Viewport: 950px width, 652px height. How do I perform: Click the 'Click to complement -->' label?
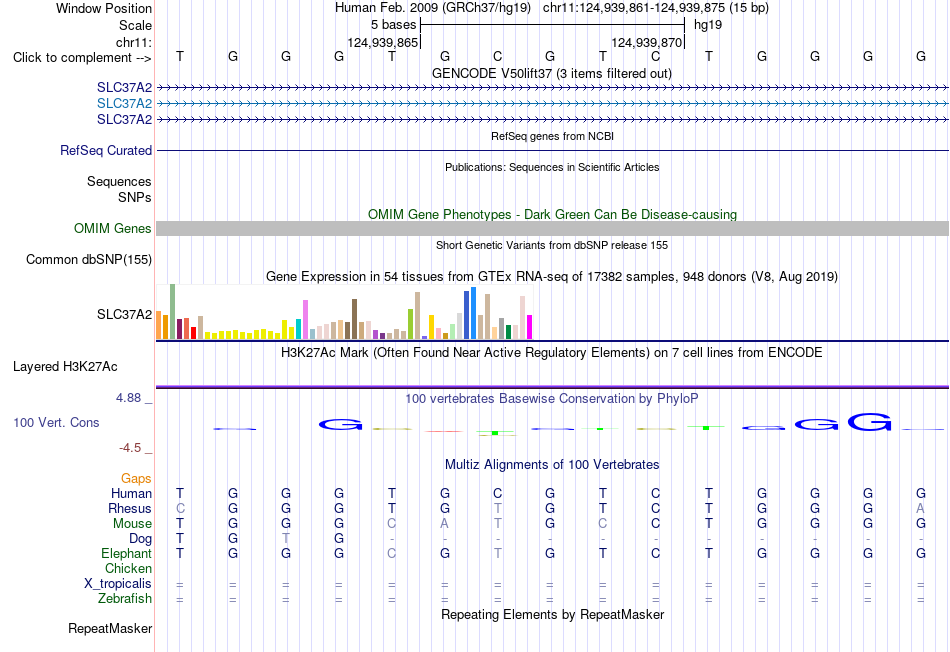[x=82, y=58]
